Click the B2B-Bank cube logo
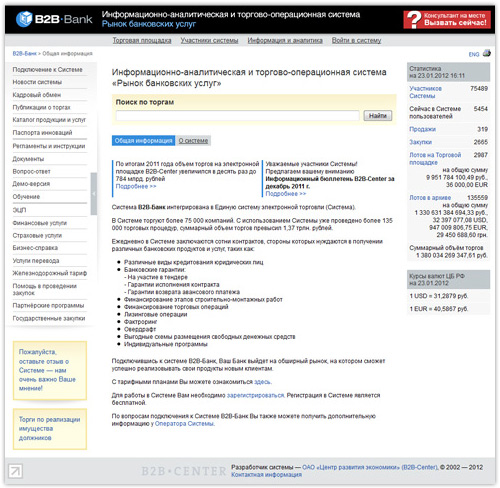The height and width of the screenshot is (488, 500). pos(24,19)
